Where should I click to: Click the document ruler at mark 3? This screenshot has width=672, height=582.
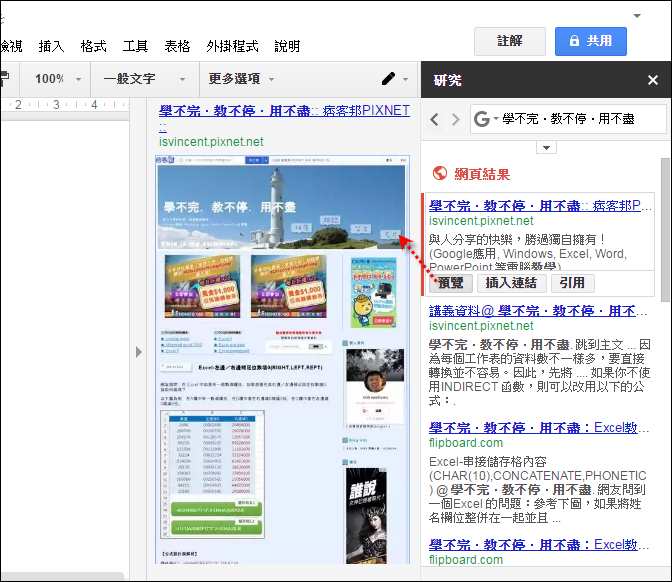pos(56,105)
